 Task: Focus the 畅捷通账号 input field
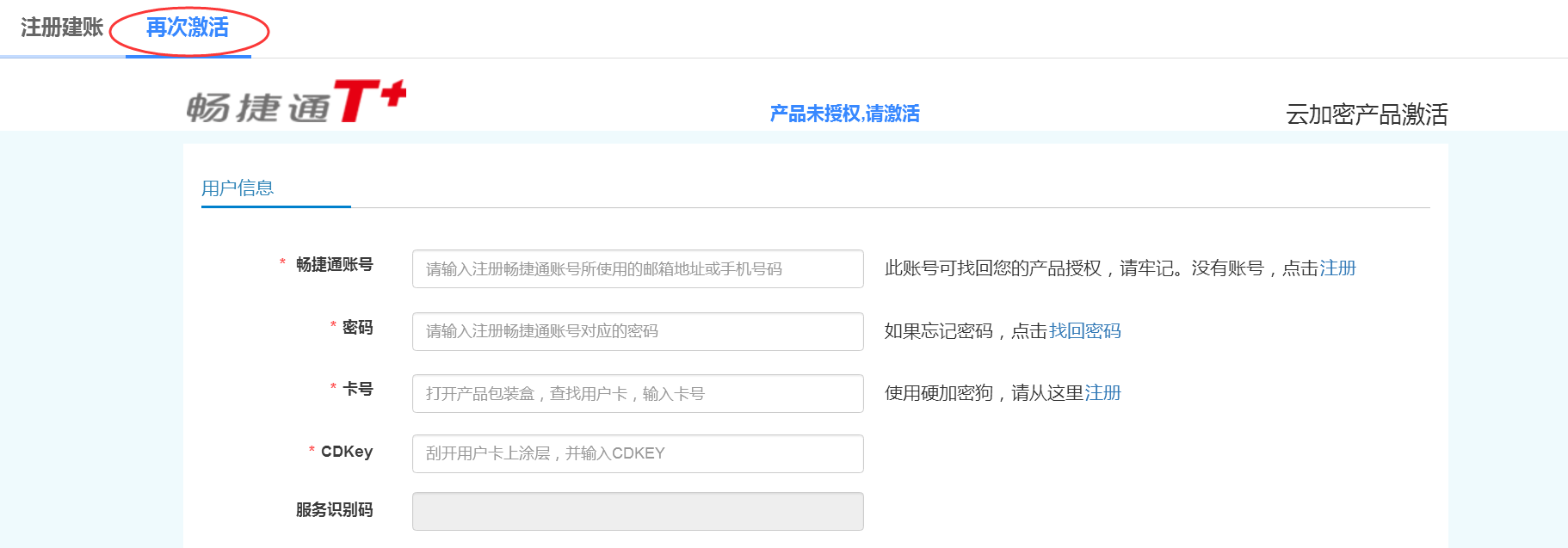(x=638, y=269)
